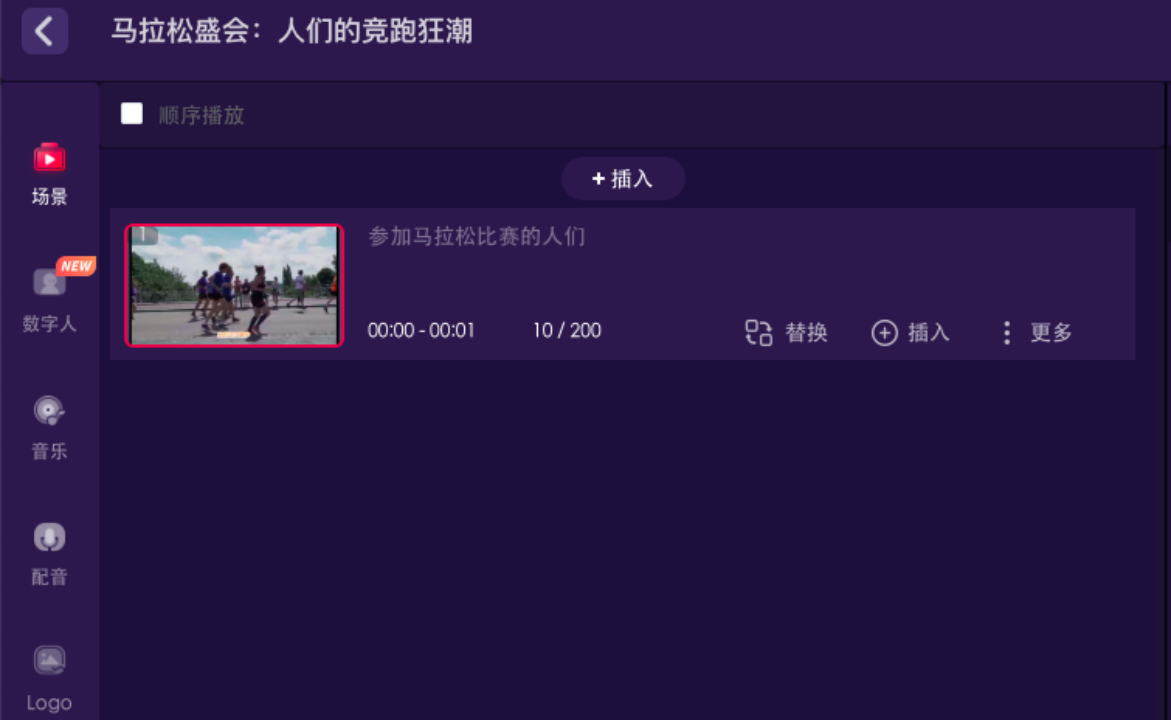
Task: Click the top + 插入 button
Action: pyautogui.click(x=623, y=179)
